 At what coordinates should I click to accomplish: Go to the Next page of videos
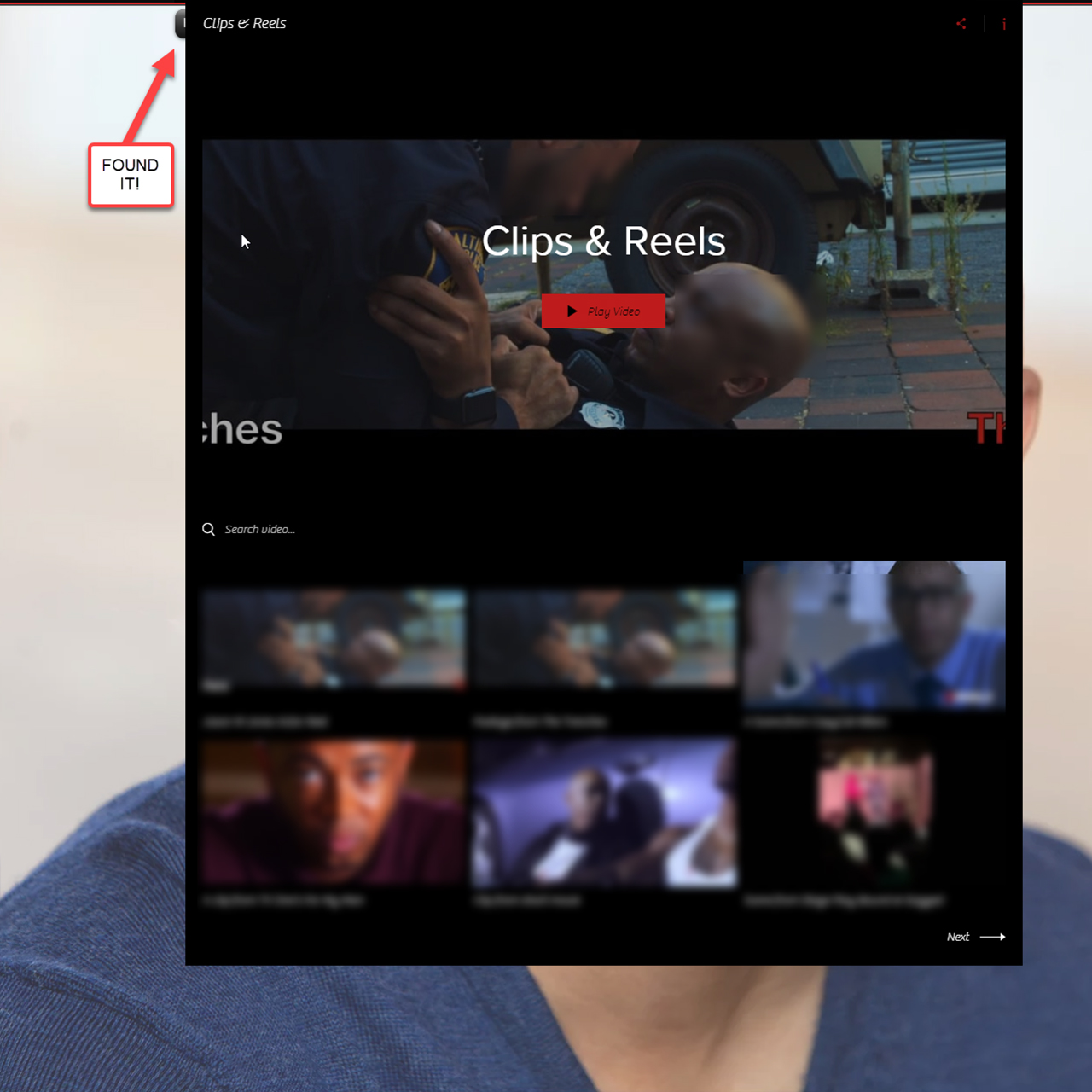coord(976,937)
